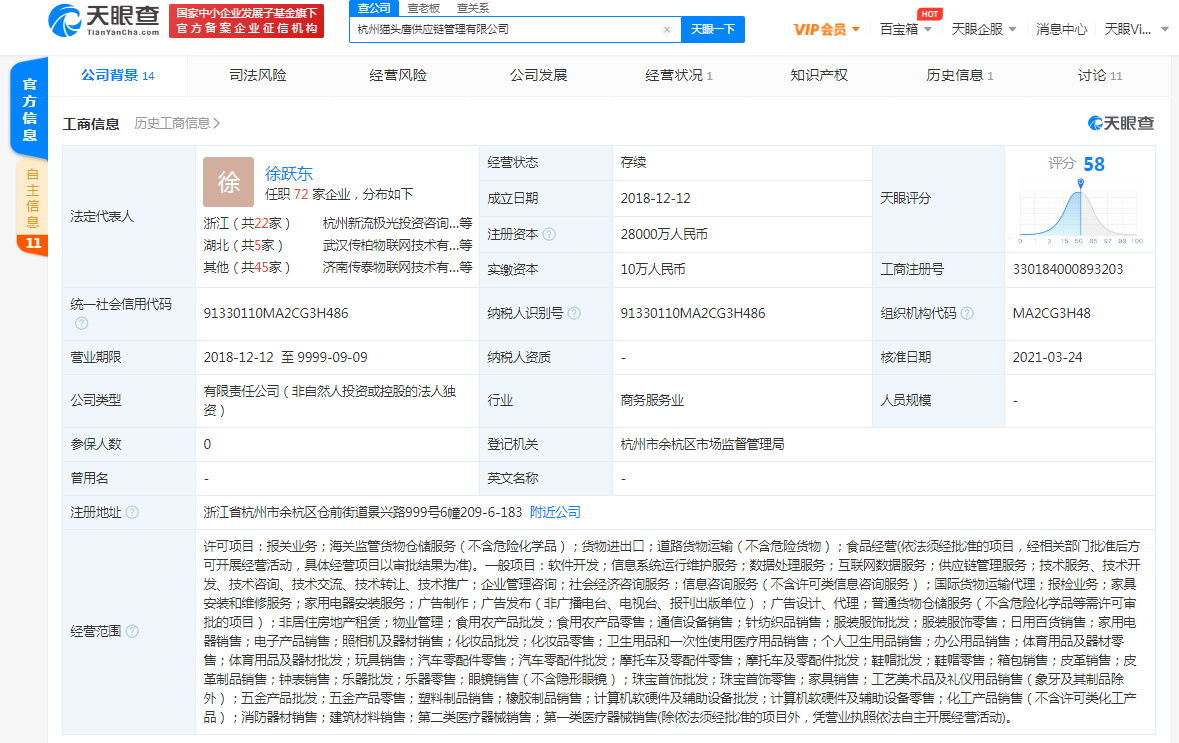
Task: Click the 成立日期 value 2018-12-12
Action: (x=656, y=198)
